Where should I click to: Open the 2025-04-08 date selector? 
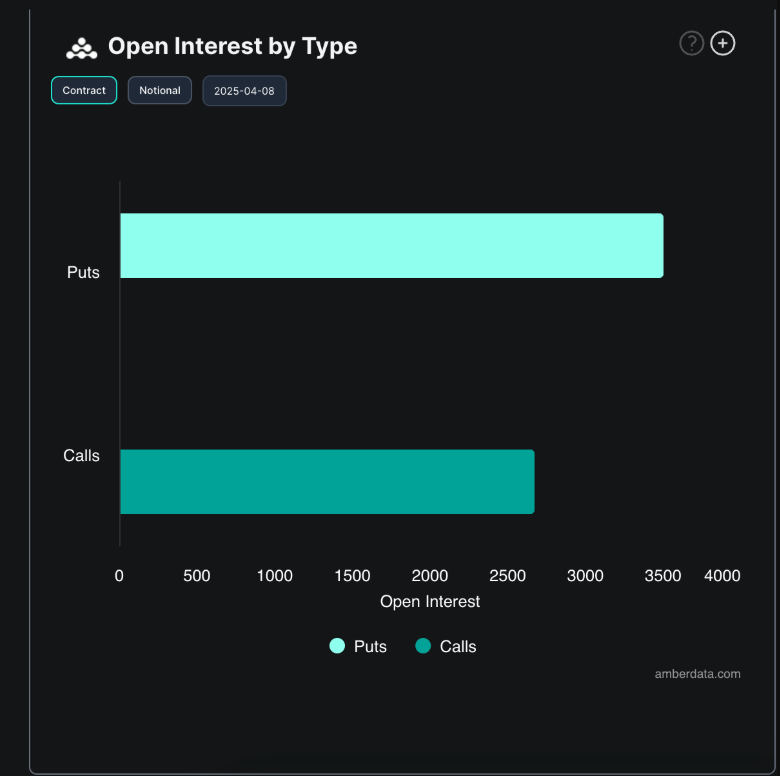tap(244, 91)
